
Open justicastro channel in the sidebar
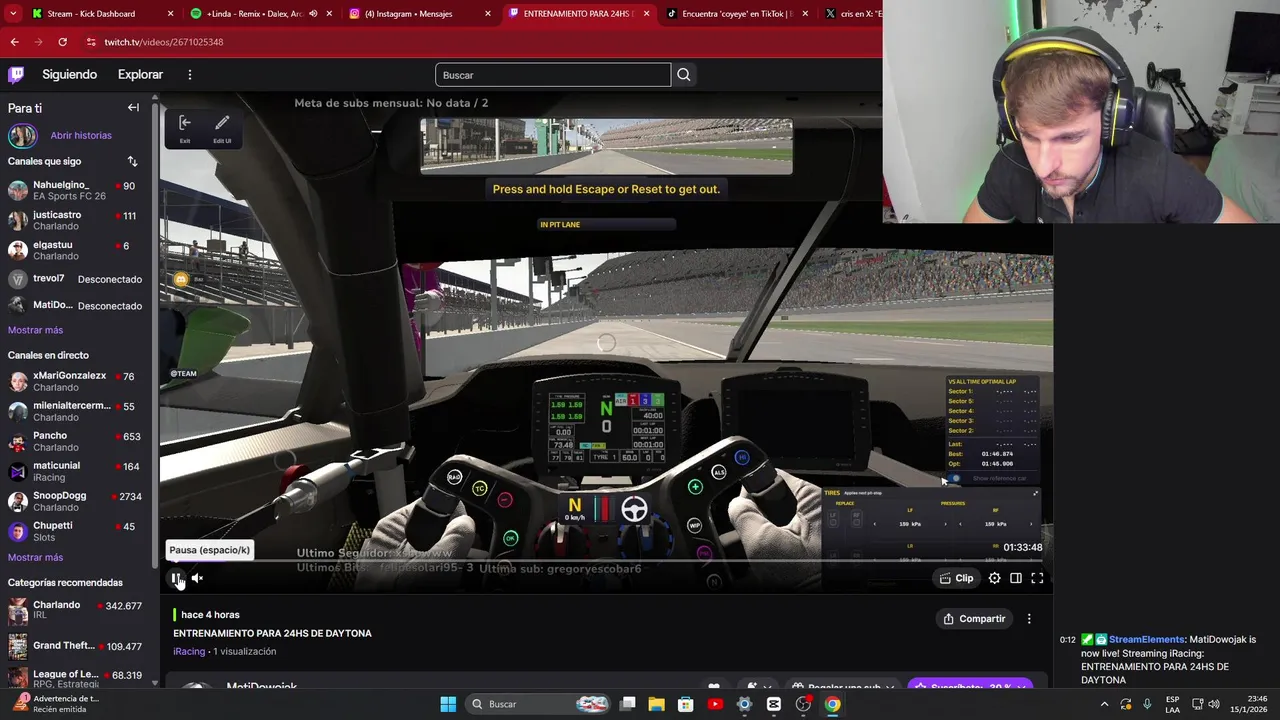(78, 220)
